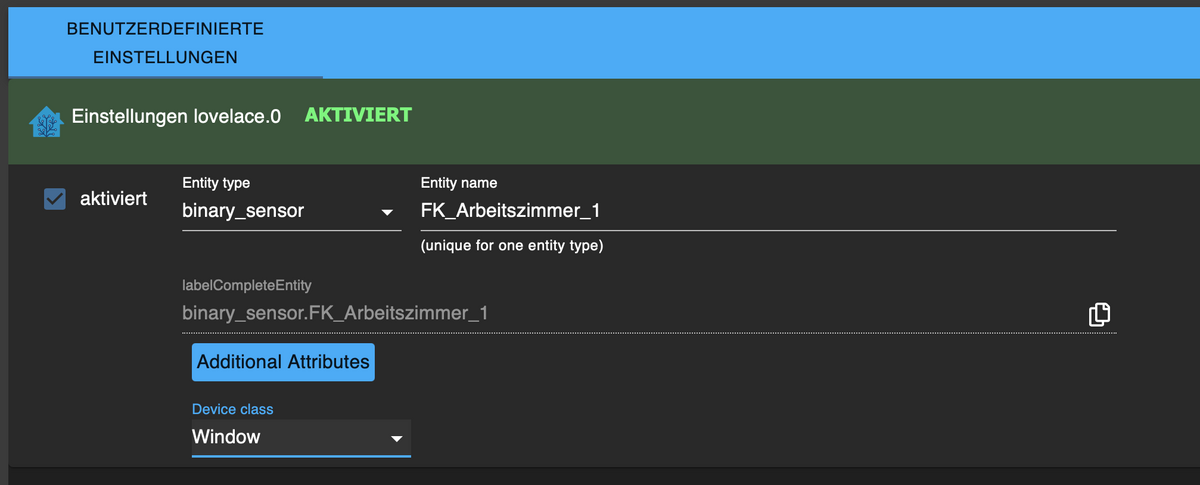This screenshot has height=485, width=1200.
Task: Click the aktiviert checkbox label
Action: (113, 199)
